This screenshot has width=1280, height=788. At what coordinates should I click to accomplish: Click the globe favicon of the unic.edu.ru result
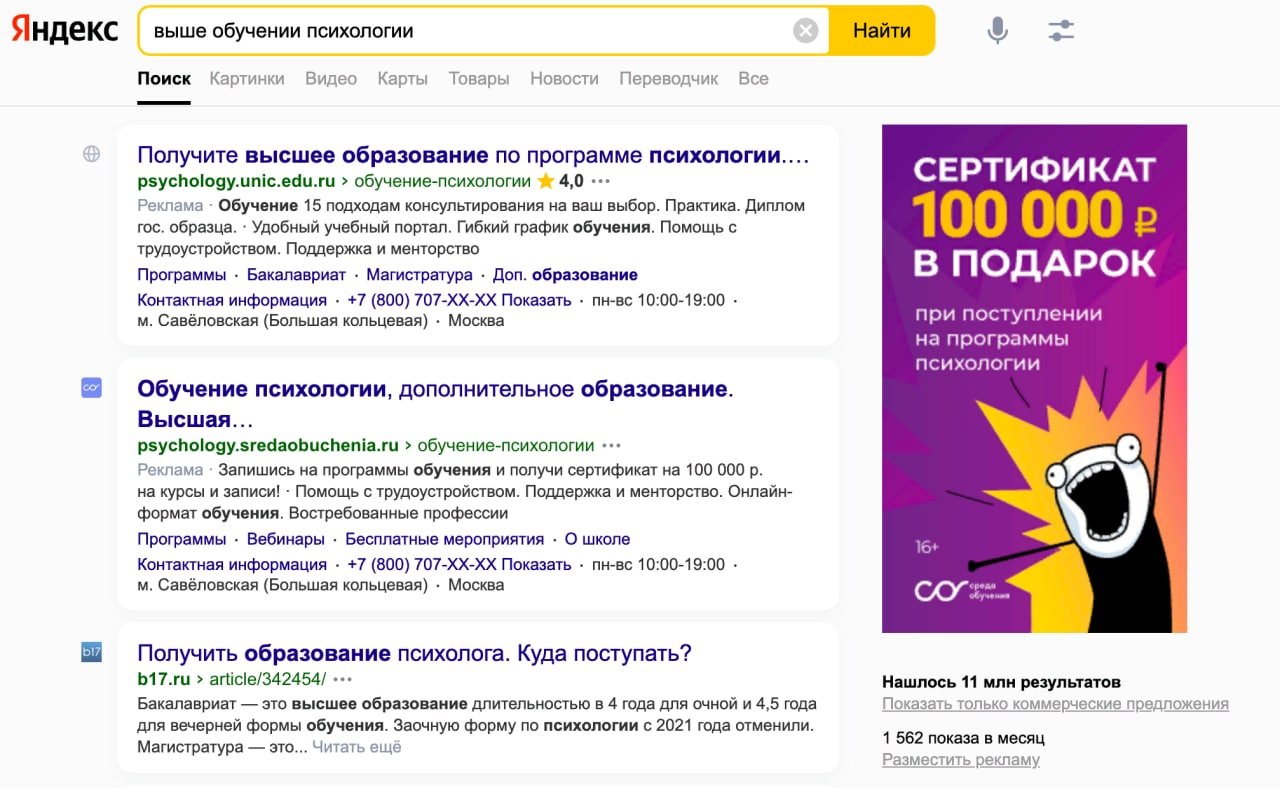pos(92,154)
